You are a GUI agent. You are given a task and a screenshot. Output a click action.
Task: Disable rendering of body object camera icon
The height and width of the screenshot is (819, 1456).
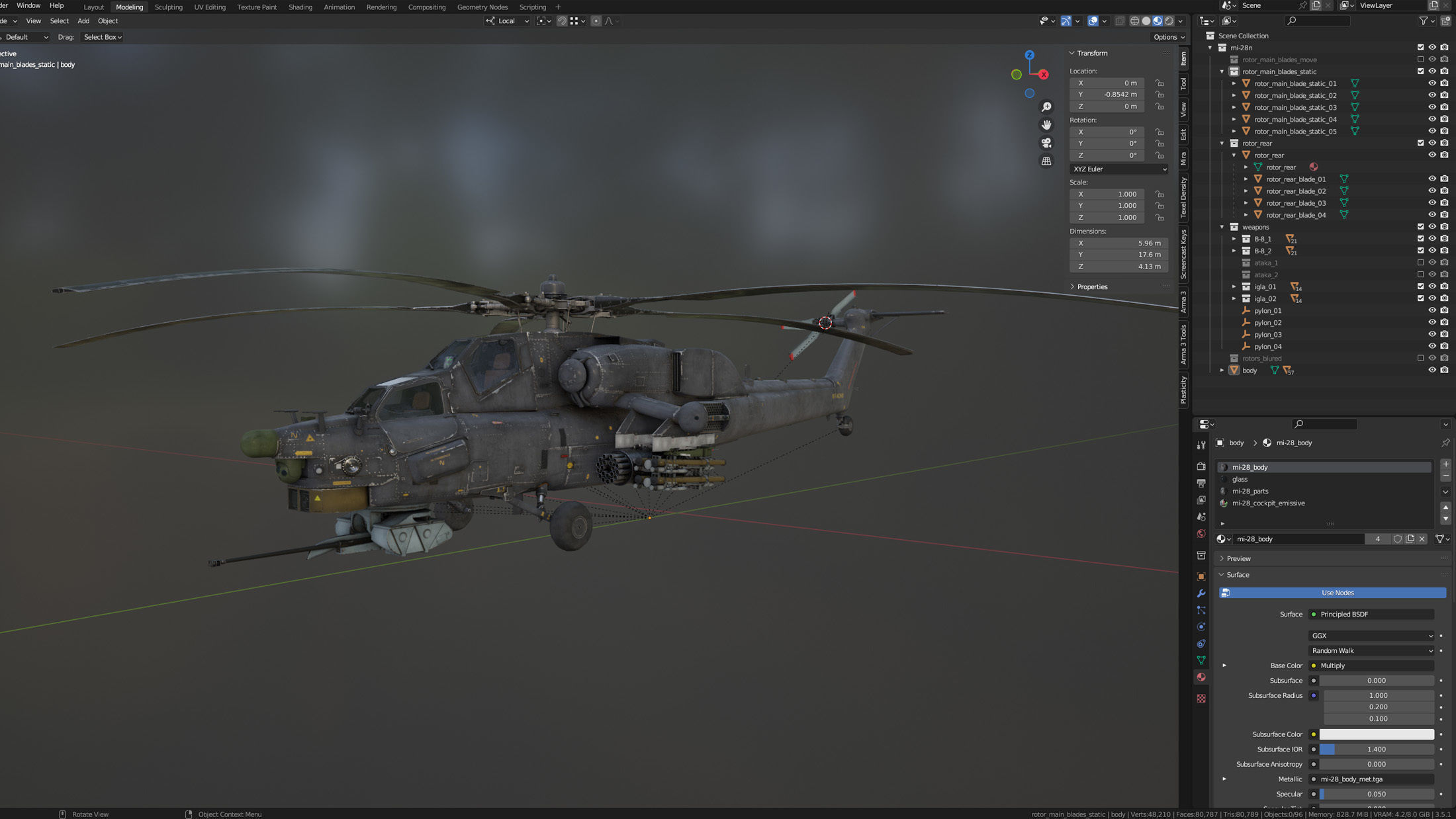(1444, 370)
